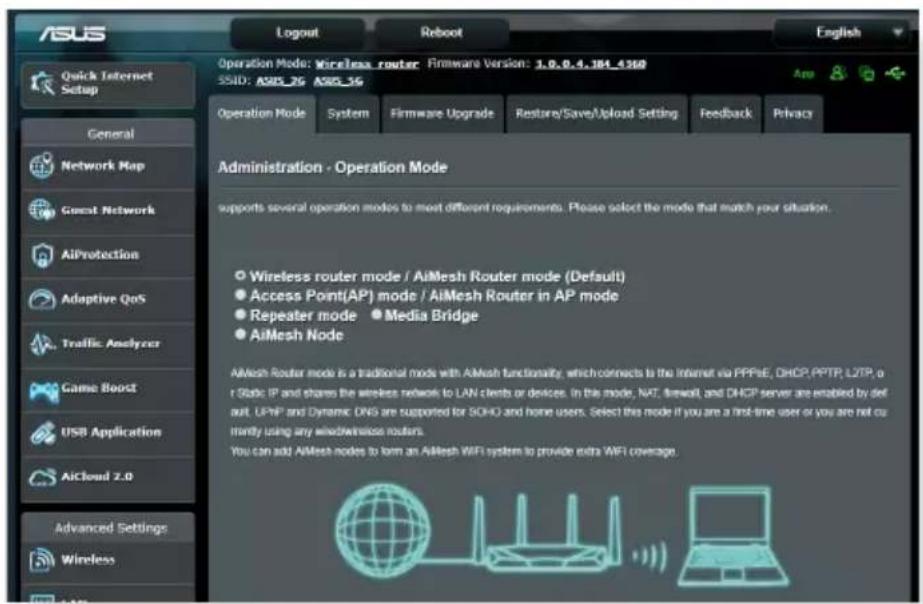Open USB Application menu label

(111, 432)
